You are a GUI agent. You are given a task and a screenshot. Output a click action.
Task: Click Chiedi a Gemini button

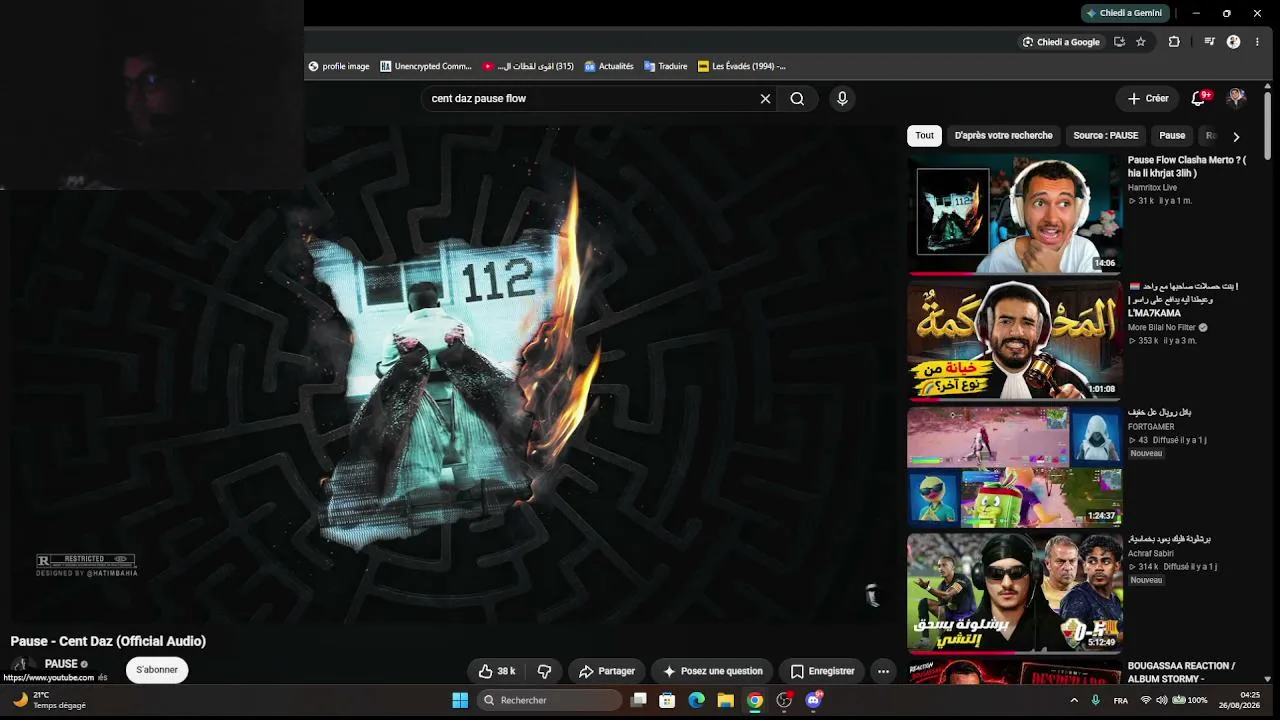(x=1125, y=13)
